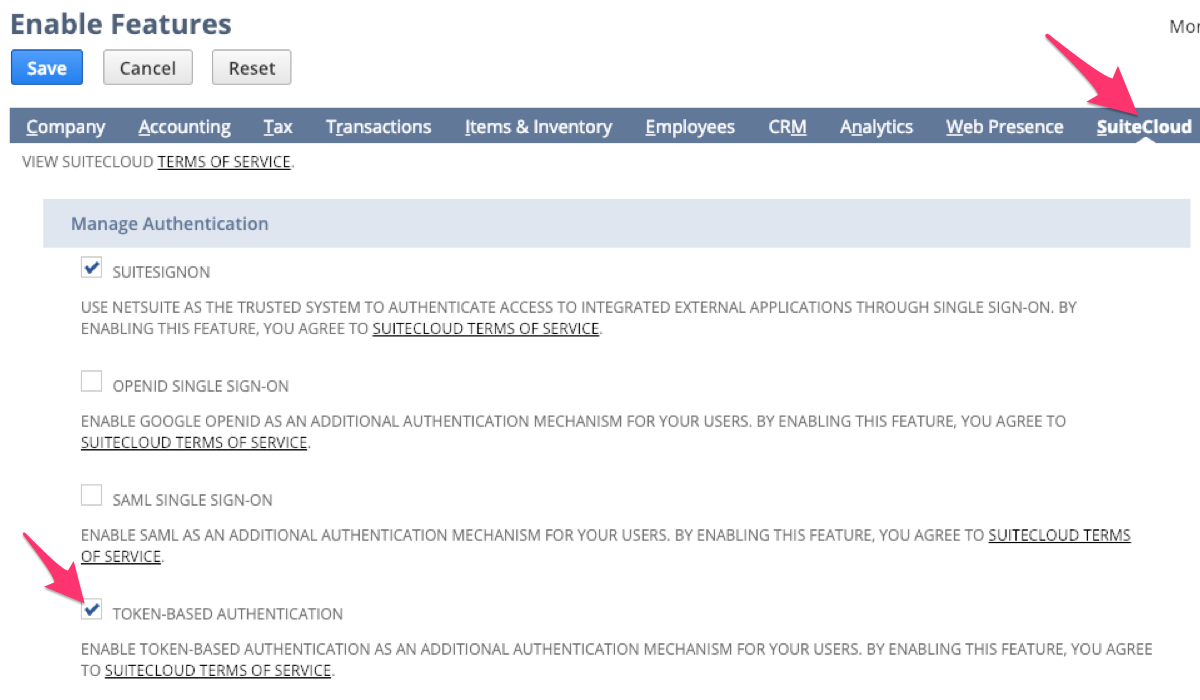Click the TOKEN-BASED AUTHENTICATION label
Screen dimensions: 1200x700
pos(228,614)
